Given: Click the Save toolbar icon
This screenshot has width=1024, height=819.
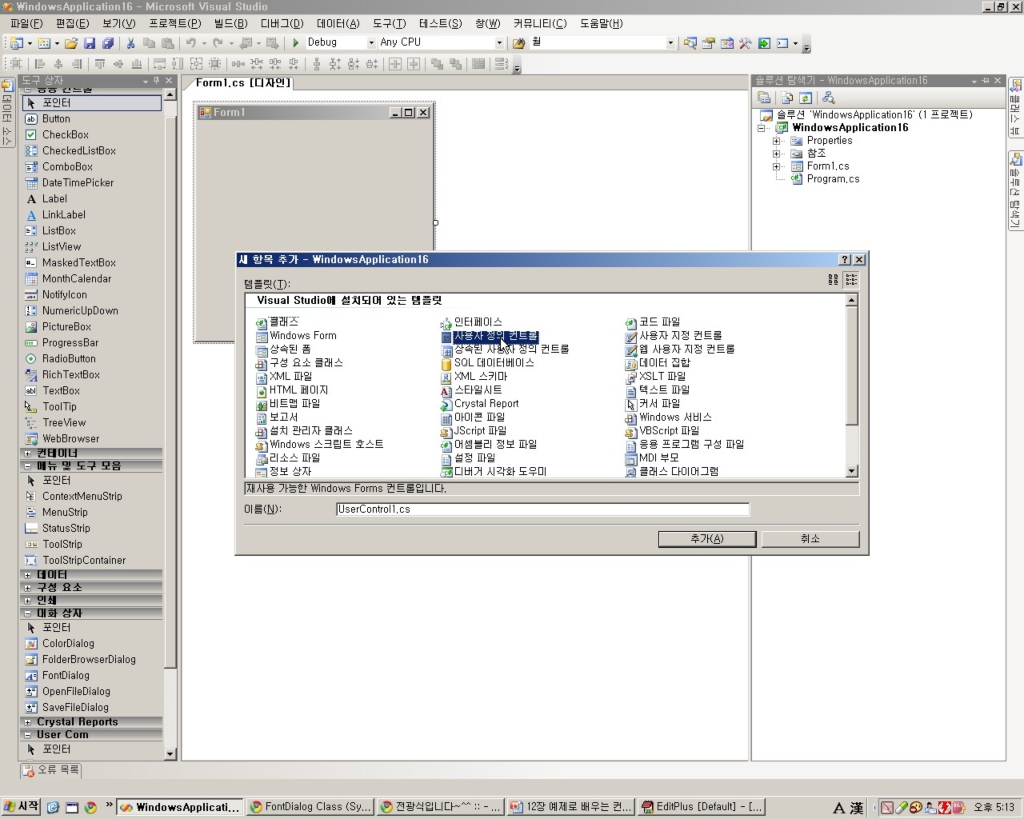Looking at the screenshot, I should [x=89, y=43].
